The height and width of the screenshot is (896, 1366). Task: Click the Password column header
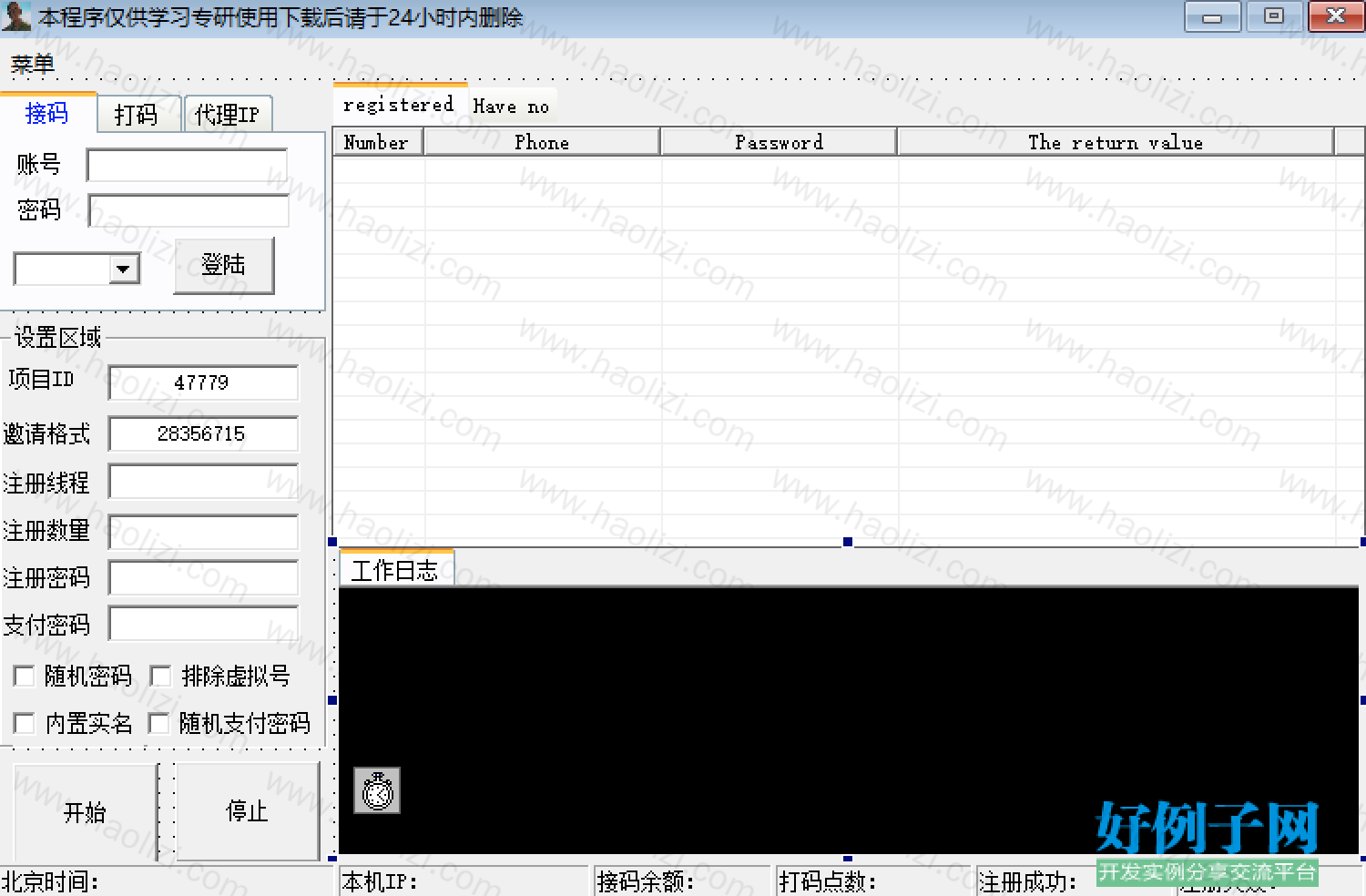pos(779,142)
